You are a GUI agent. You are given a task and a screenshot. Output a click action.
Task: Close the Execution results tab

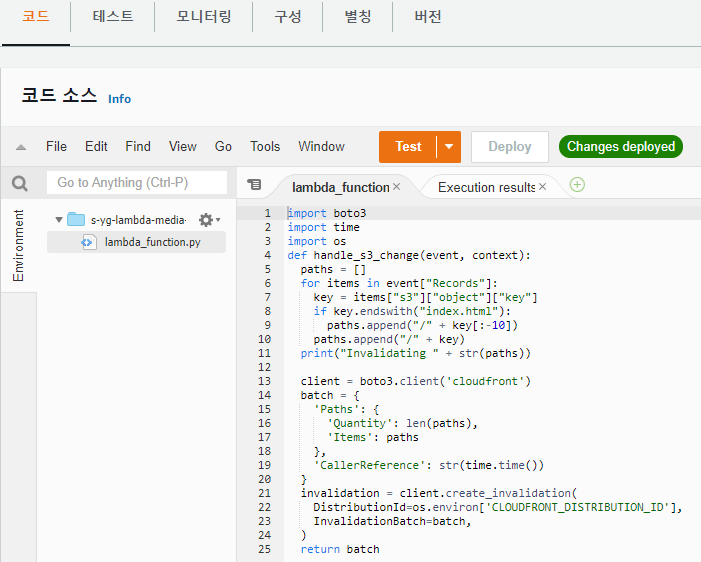(x=542, y=187)
